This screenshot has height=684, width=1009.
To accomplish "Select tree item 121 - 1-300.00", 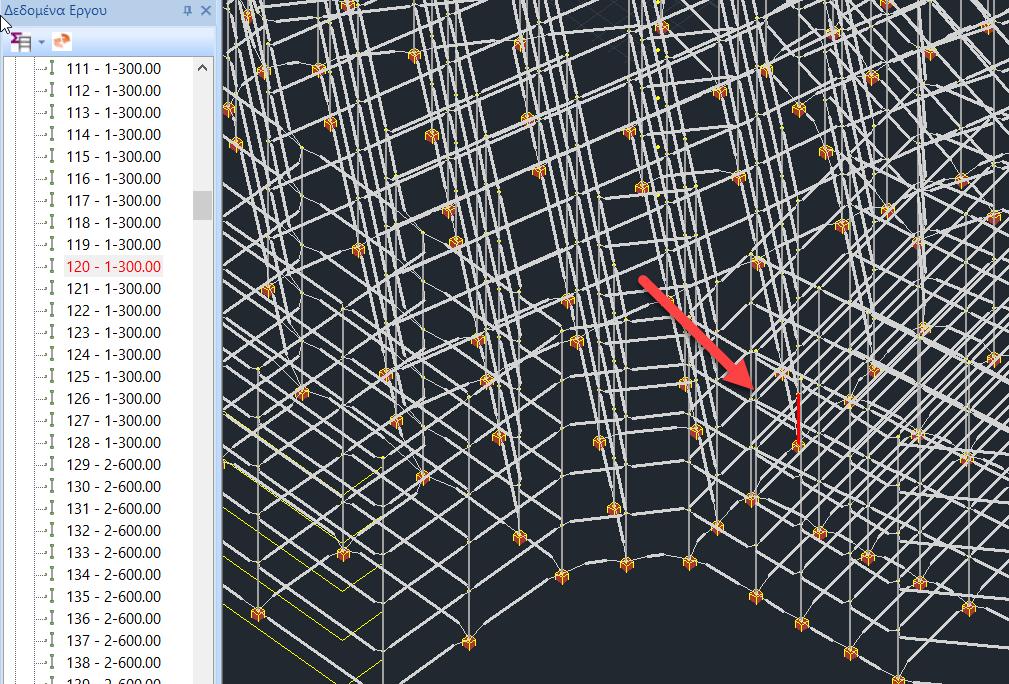I will (113, 288).
